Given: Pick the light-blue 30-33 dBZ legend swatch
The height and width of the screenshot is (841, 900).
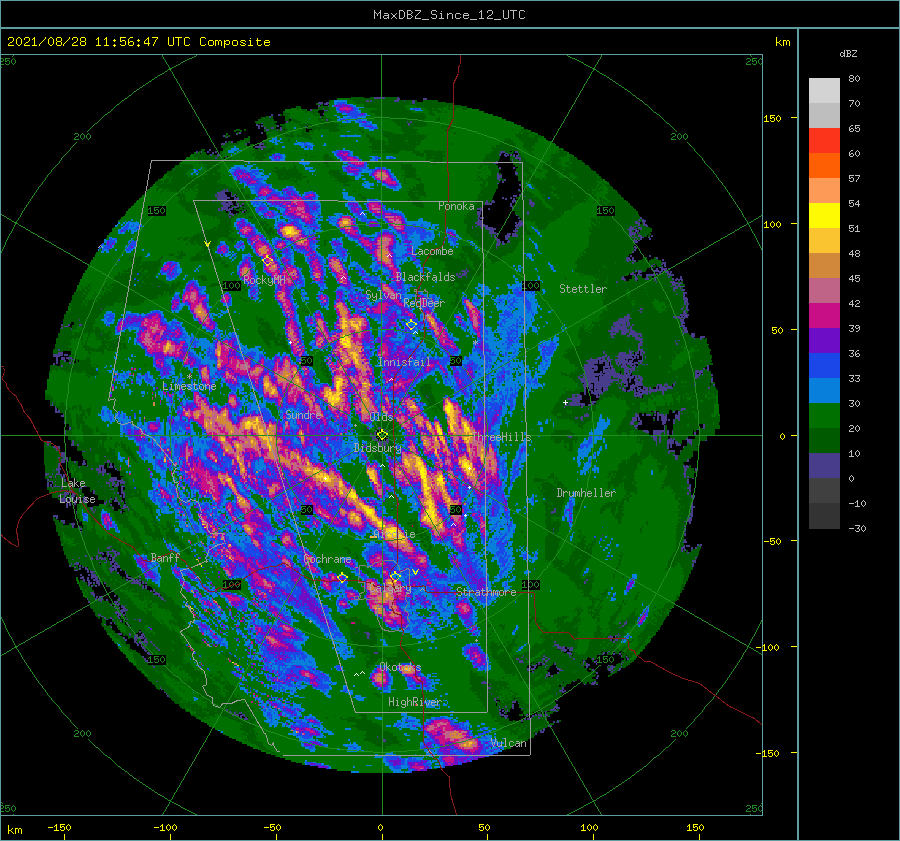Looking at the screenshot, I should [824, 391].
